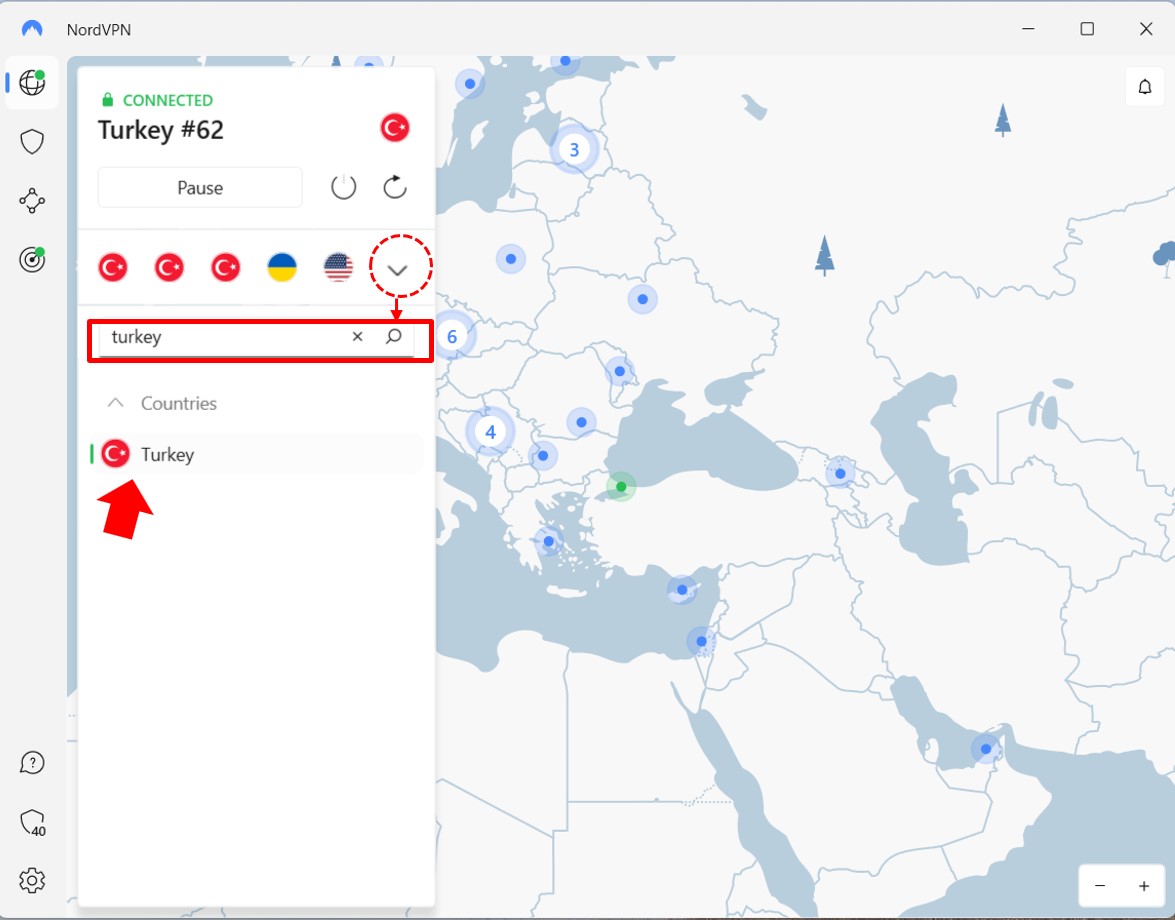Open help via the question mark icon
The height and width of the screenshot is (920, 1175).
tap(32, 763)
